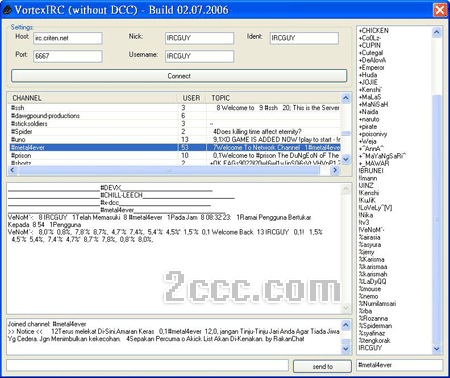Select user +Weja in user list
This screenshot has width=450, height=378.
click(368, 141)
